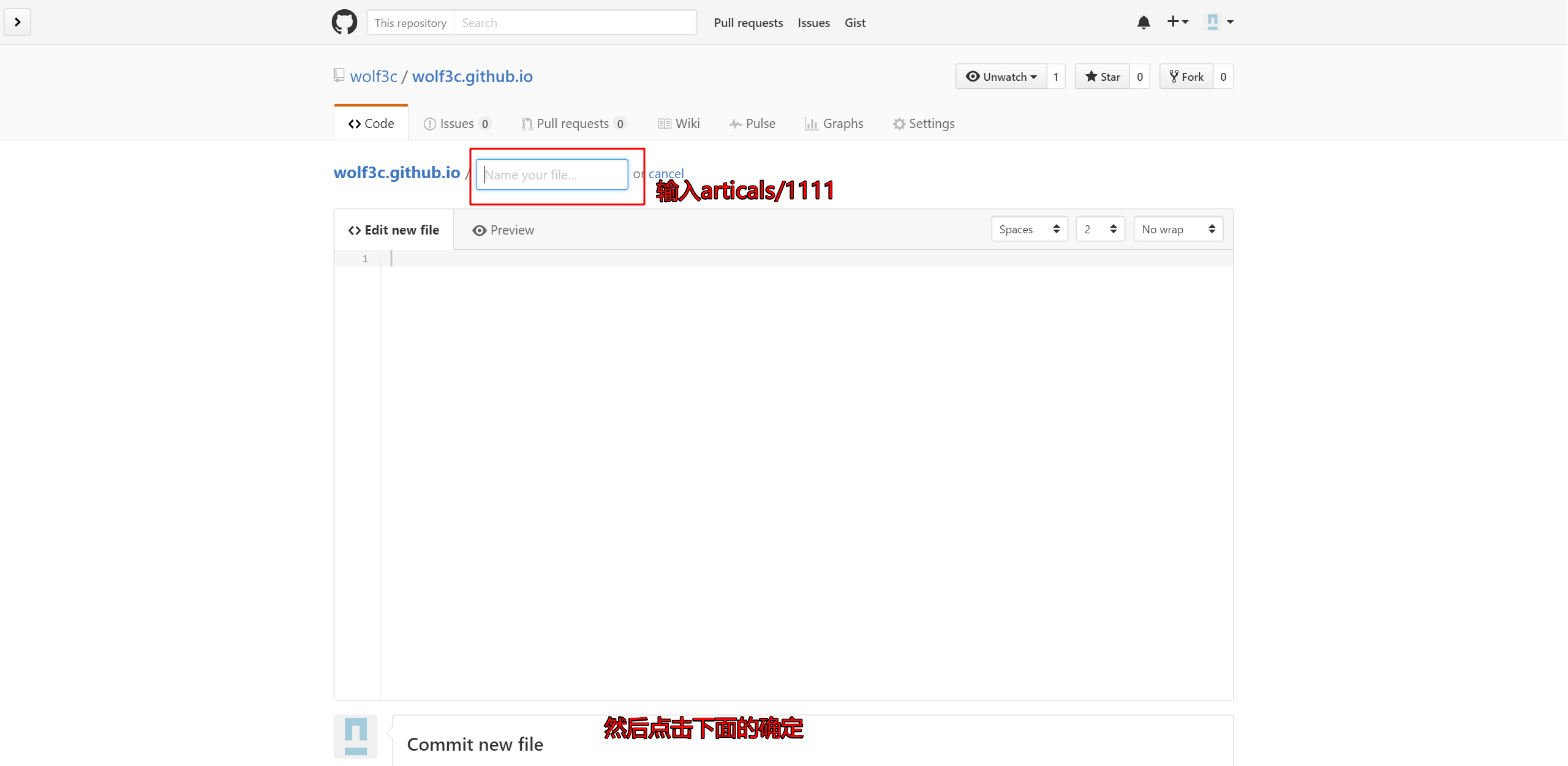Click the Wiki book icon
This screenshot has height=766, width=1568.
pyautogui.click(x=665, y=124)
